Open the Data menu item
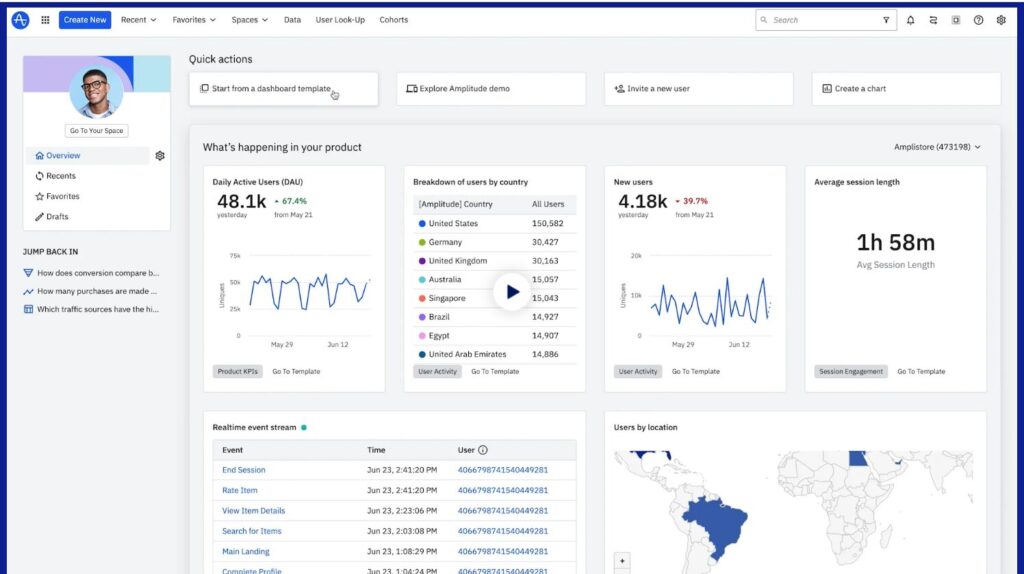Image resolution: width=1024 pixels, height=574 pixels. pos(293,20)
